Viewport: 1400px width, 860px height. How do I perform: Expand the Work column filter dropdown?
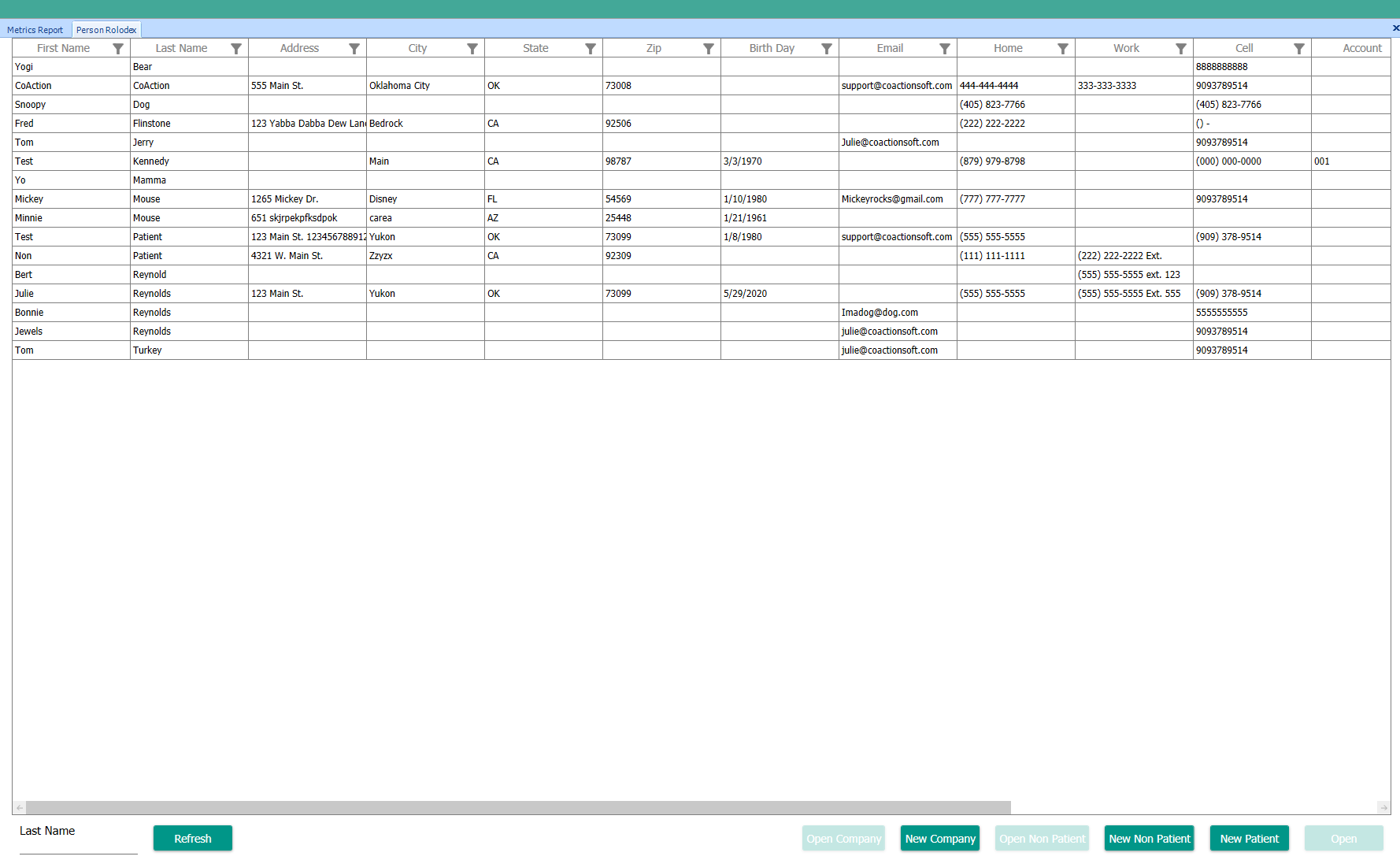tap(1181, 49)
